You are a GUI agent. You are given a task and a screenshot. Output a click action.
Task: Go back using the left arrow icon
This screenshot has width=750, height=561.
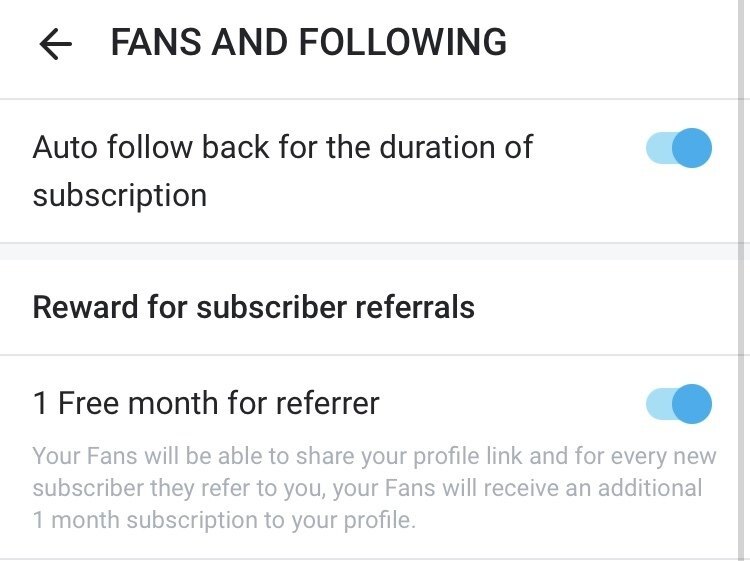55,43
